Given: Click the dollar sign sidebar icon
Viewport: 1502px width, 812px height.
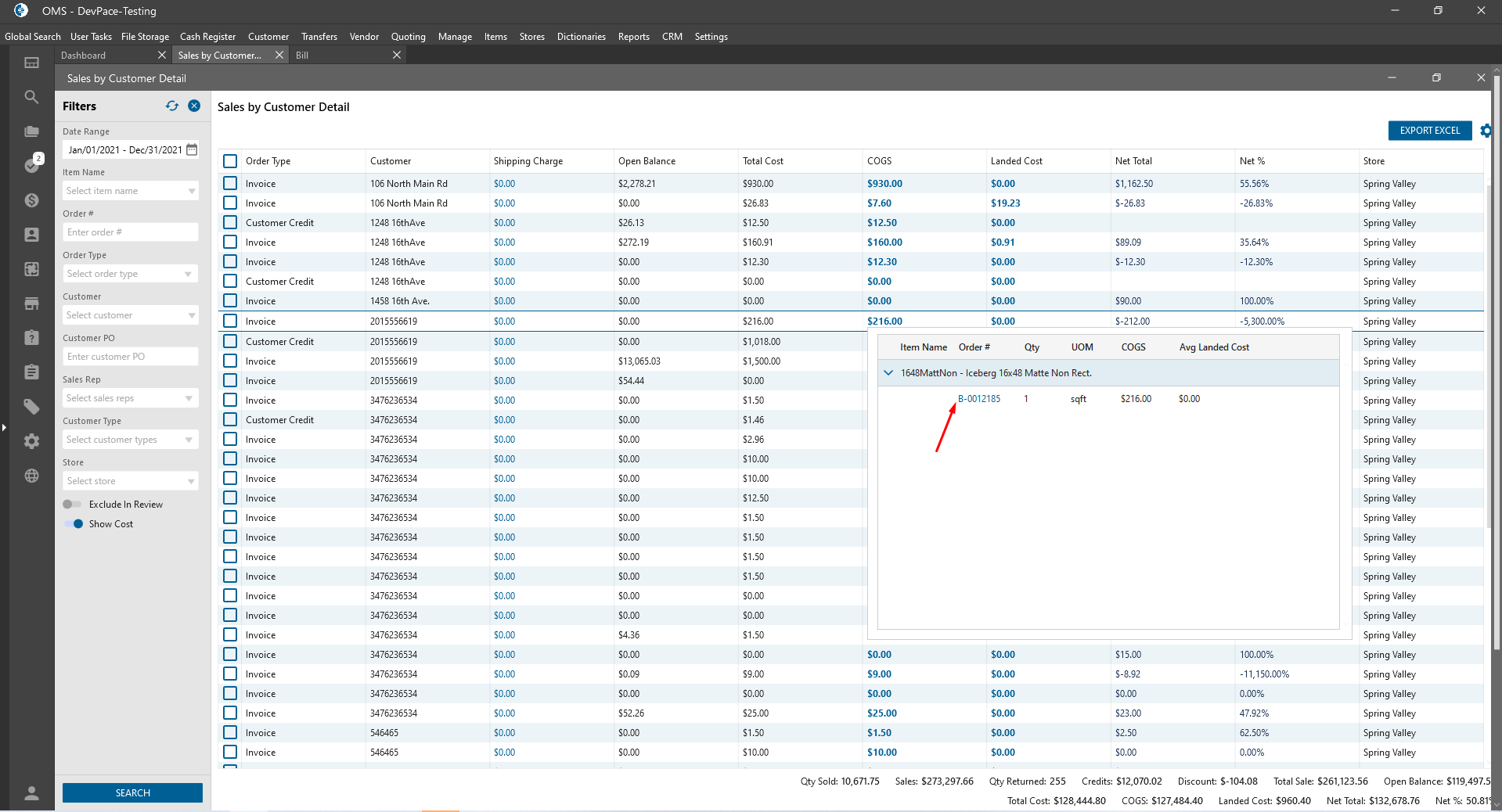Looking at the screenshot, I should click(31, 200).
